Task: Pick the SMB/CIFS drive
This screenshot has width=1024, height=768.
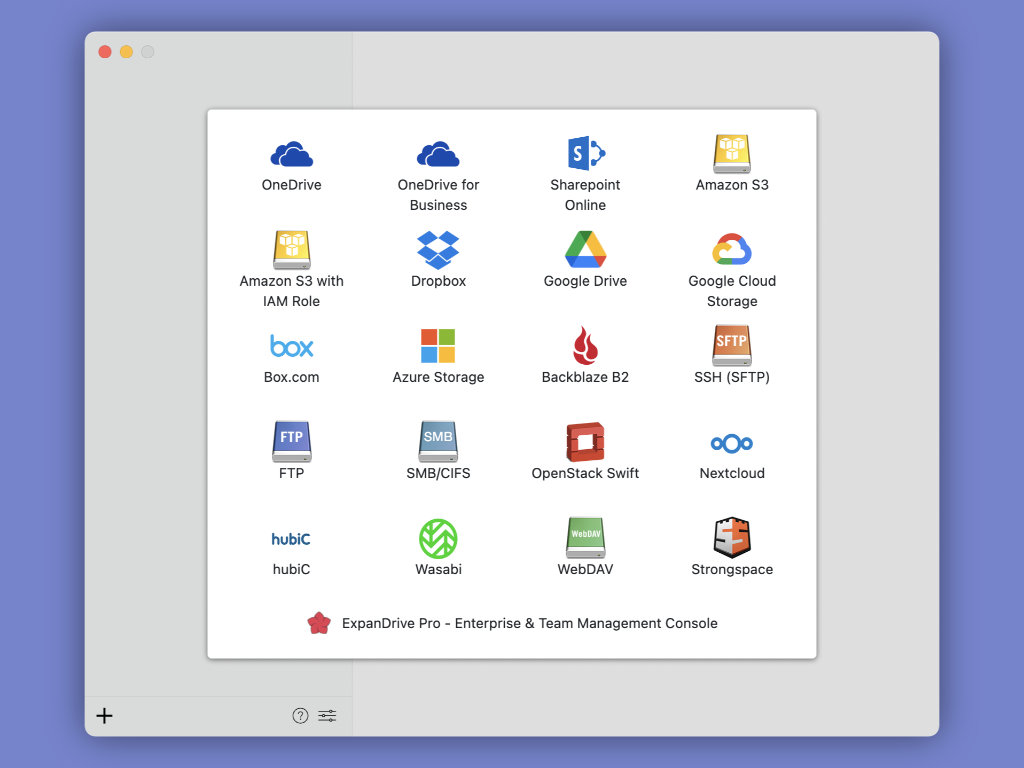Action: [438, 442]
